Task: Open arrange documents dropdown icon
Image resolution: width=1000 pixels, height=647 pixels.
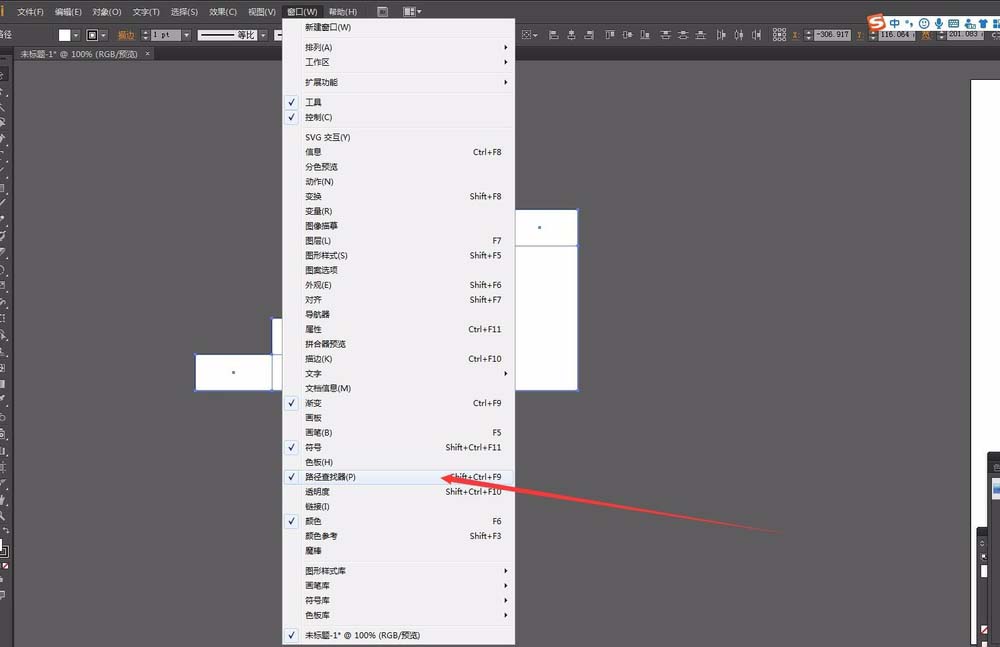Action: point(412,11)
